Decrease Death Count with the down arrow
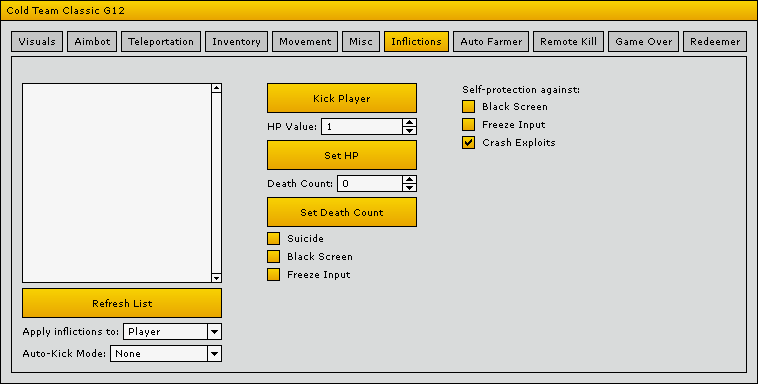This screenshot has width=758, height=384. (x=409, y=188)
